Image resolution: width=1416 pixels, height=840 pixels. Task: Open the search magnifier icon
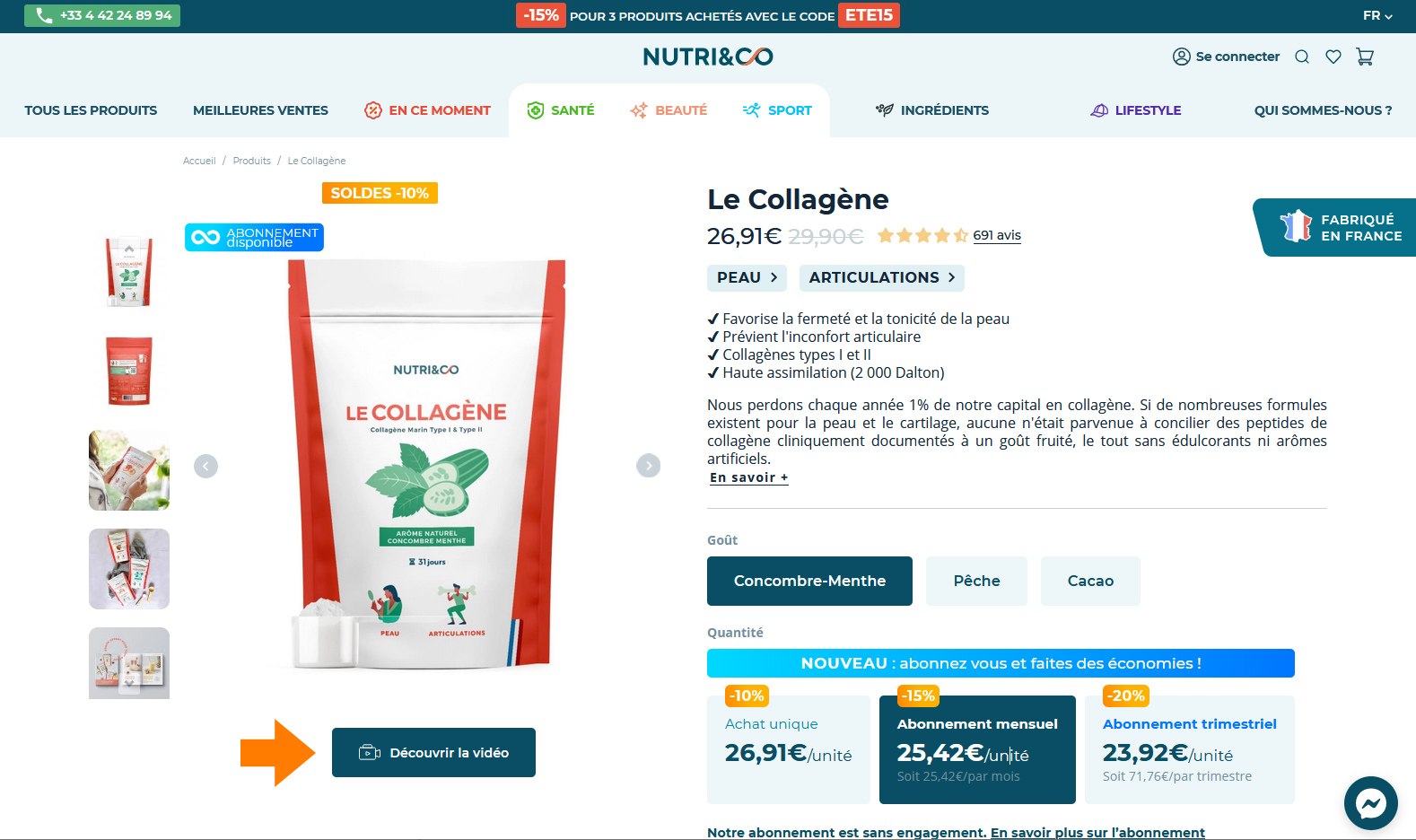[x=1302, y=57]
